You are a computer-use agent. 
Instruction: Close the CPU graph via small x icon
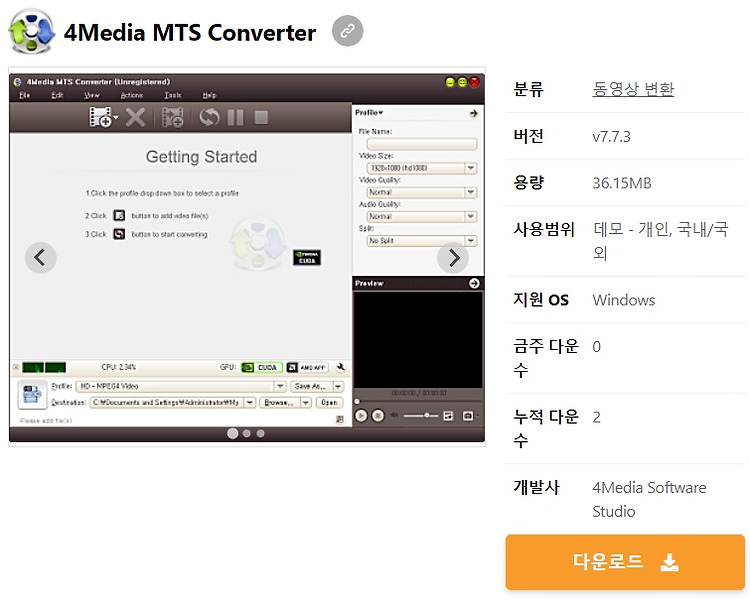(16, 367)
